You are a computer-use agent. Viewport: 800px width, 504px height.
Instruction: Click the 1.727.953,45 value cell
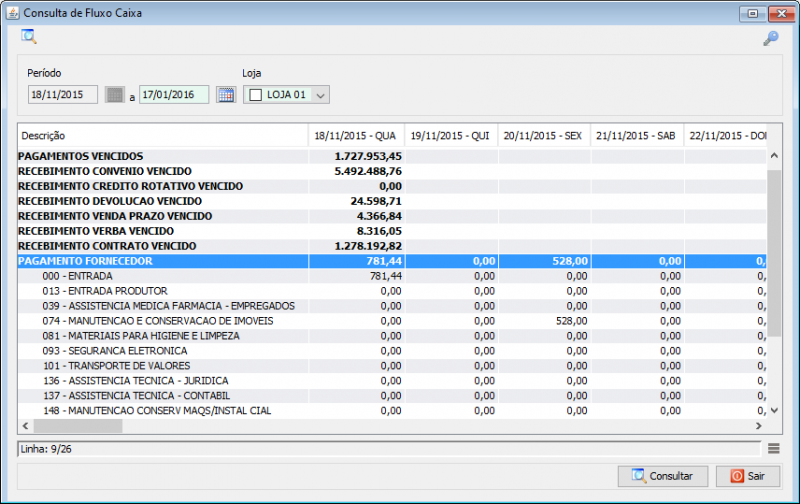click(356, 156)
